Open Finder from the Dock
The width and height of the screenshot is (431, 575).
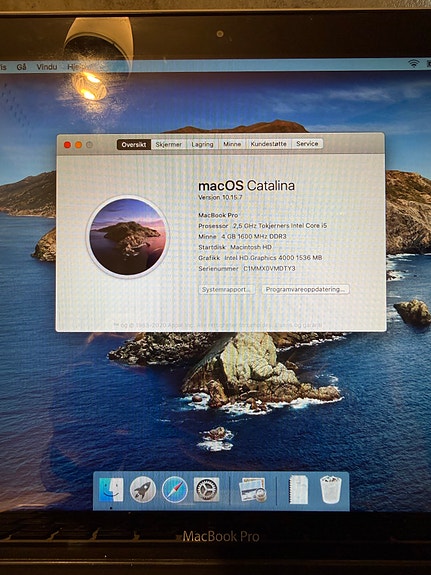pos(111,490)
